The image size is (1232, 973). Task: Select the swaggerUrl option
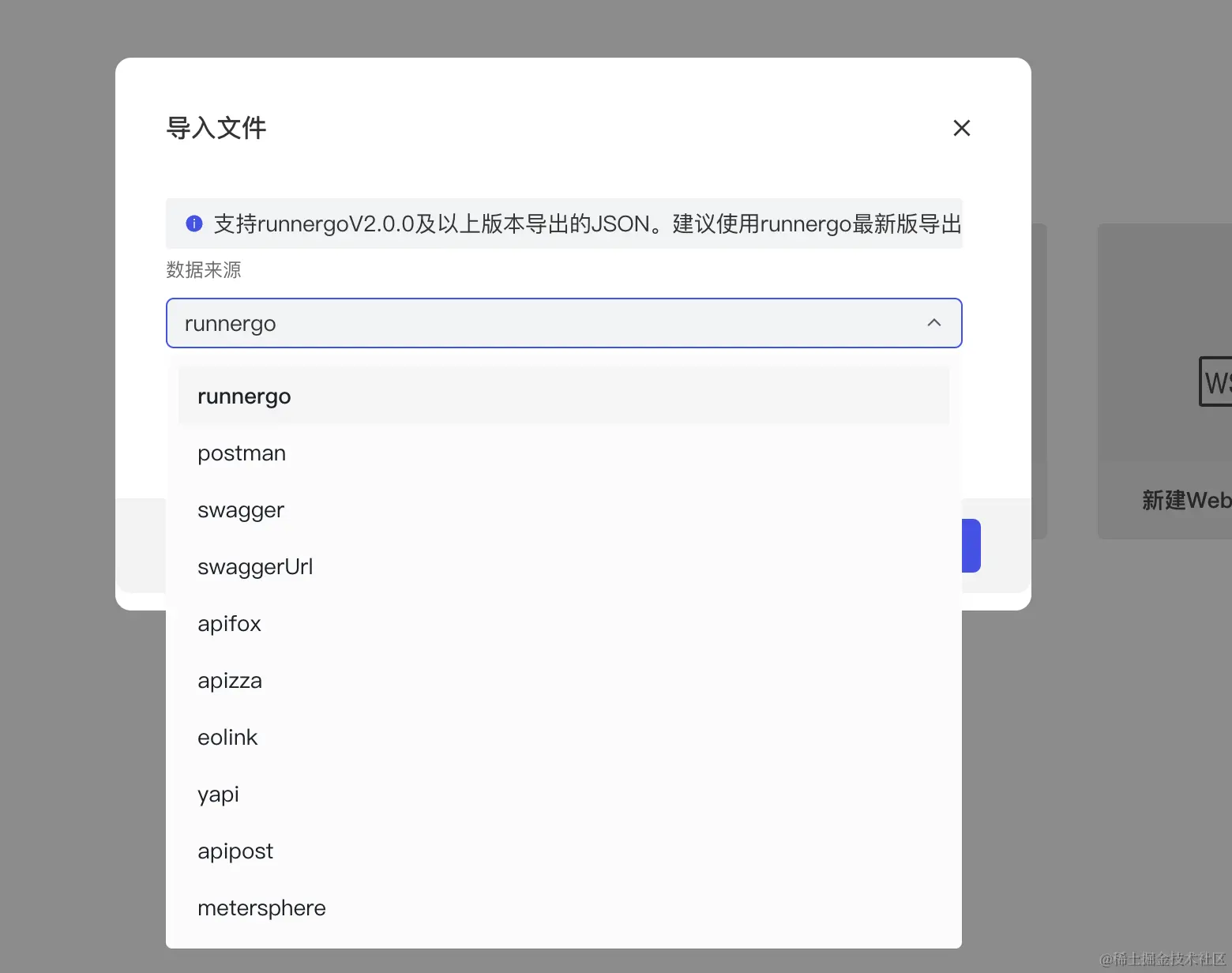click(564, 567)
